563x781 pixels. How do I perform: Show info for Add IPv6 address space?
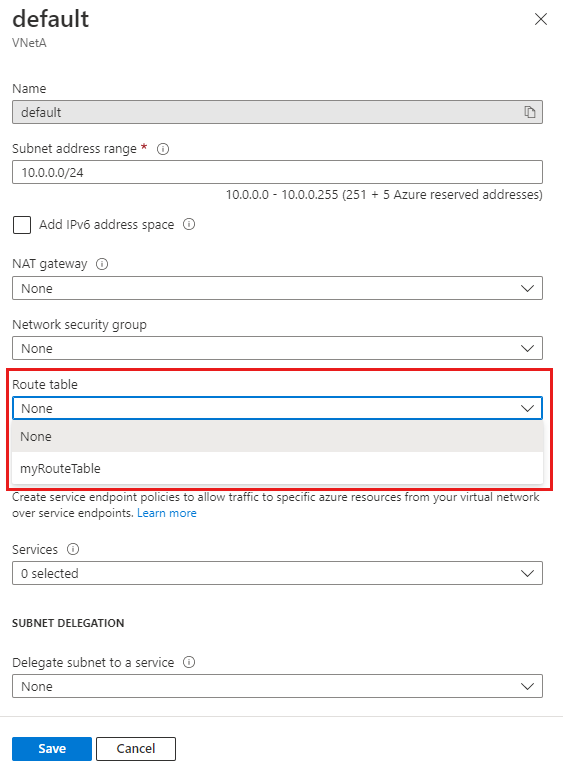[189, 224]
